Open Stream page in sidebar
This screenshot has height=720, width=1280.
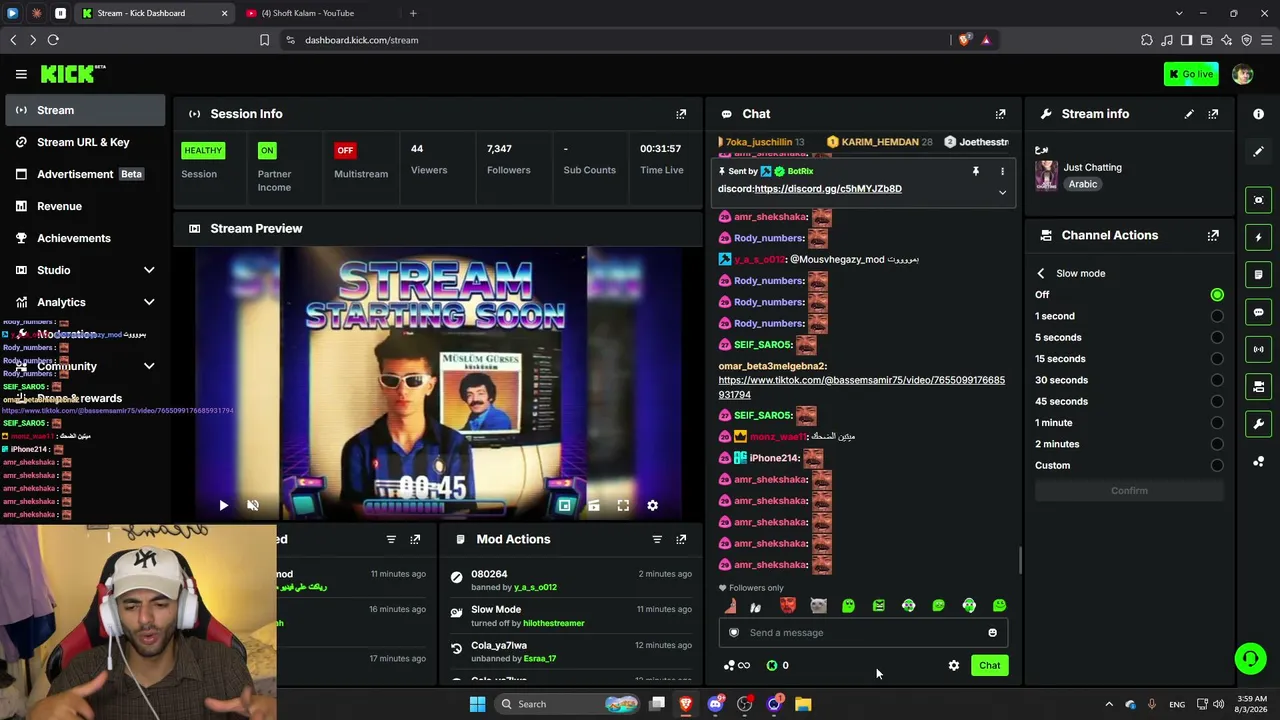[x=85, y=110]
